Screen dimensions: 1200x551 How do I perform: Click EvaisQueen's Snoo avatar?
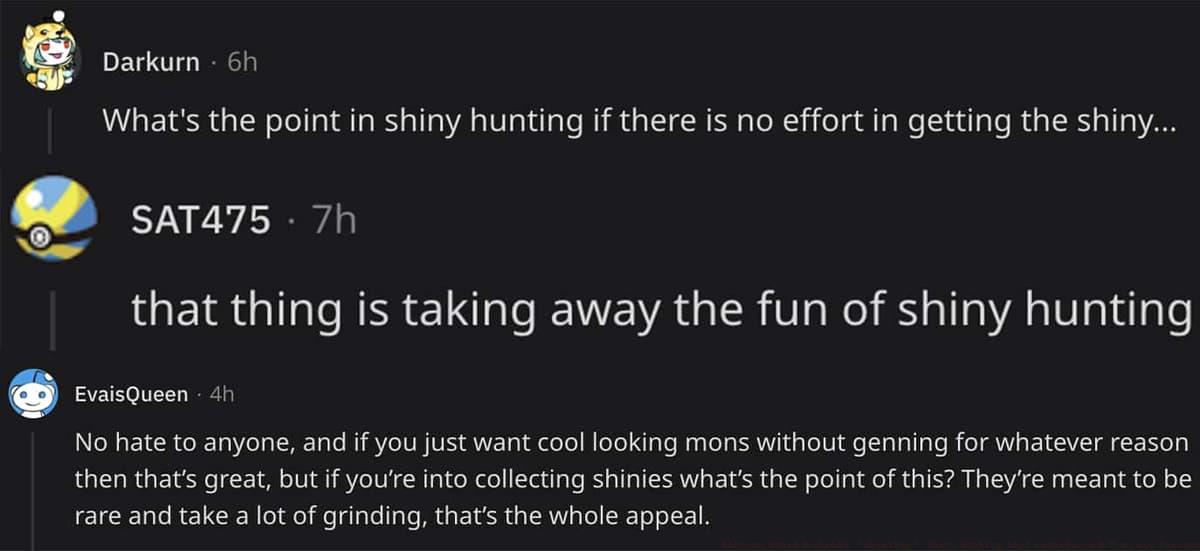(x=33, y=394)
